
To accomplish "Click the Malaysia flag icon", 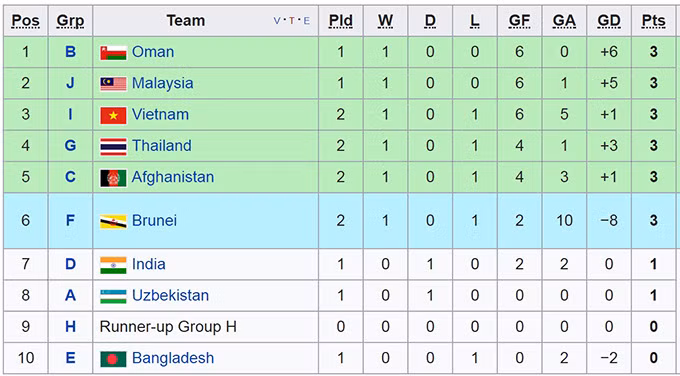I will tap(113, 84).
